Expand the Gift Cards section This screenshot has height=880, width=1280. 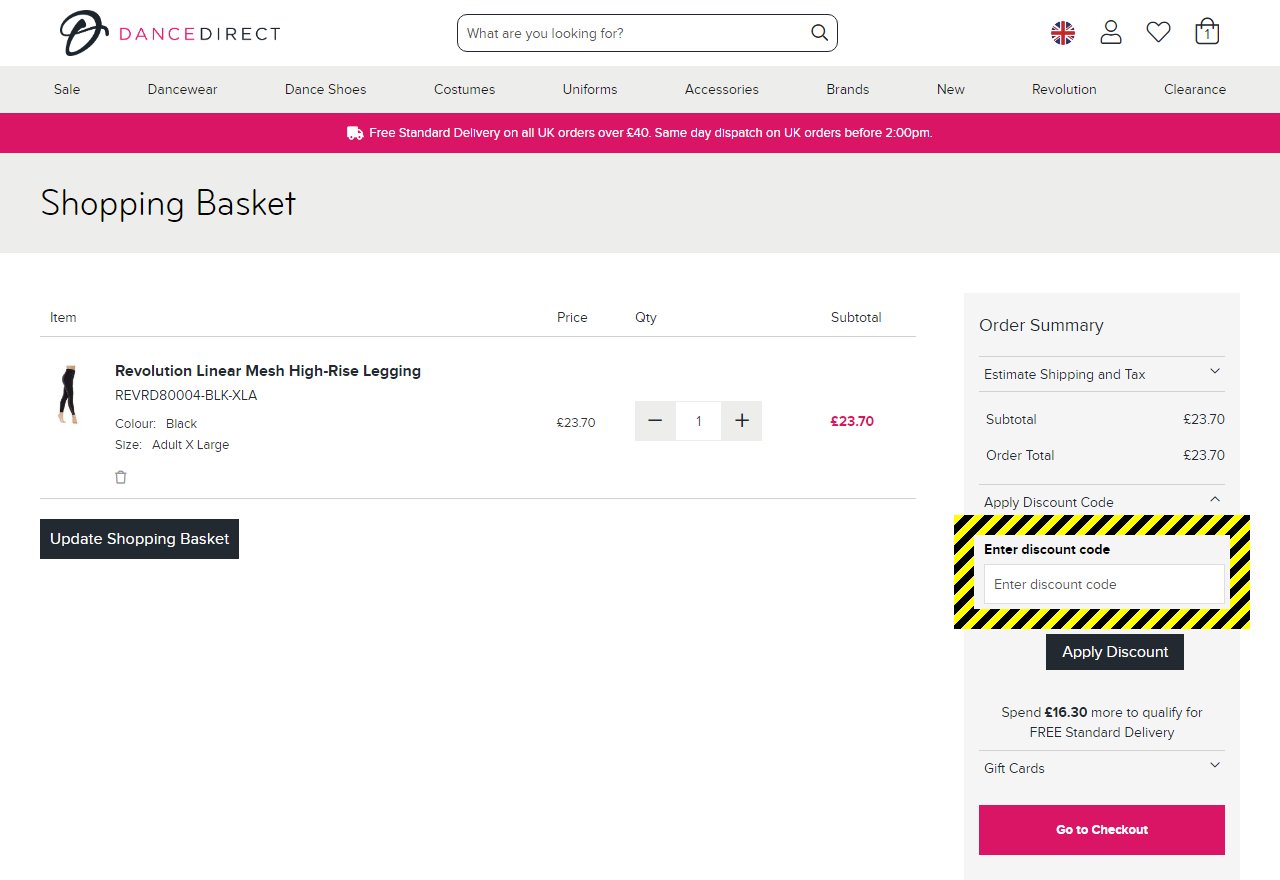pyautogui.click(x=1102, y=768)
